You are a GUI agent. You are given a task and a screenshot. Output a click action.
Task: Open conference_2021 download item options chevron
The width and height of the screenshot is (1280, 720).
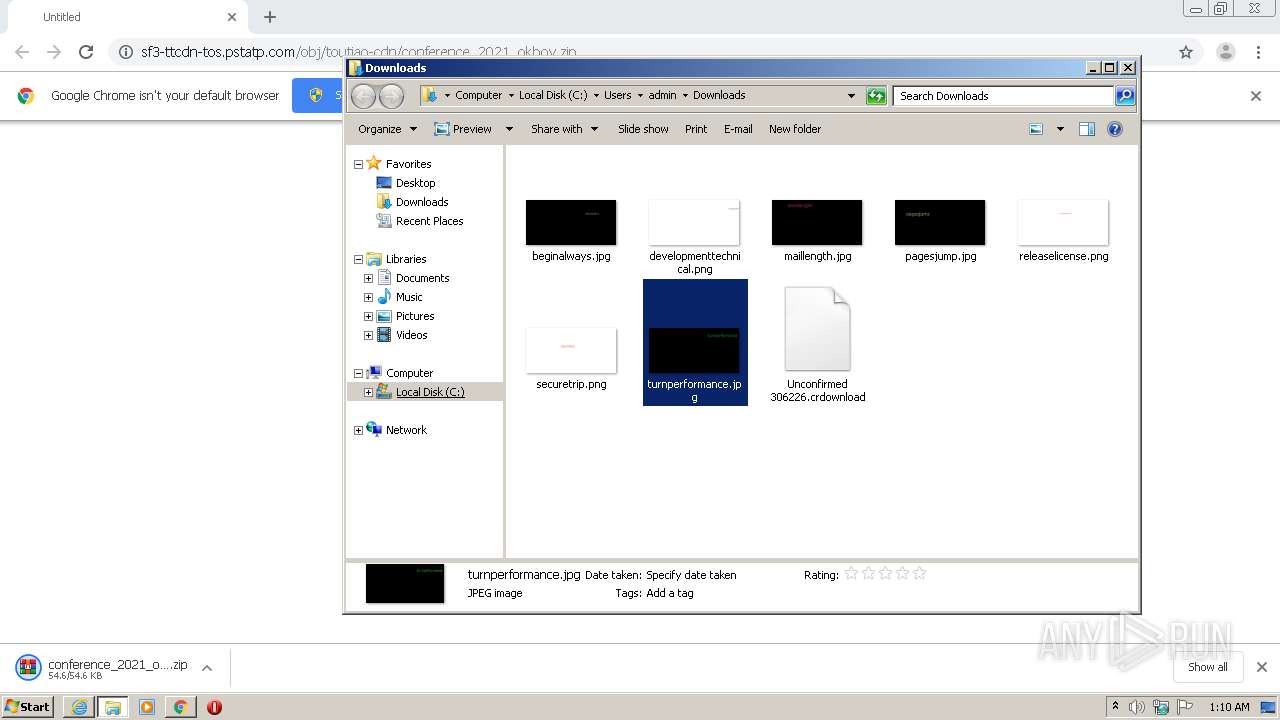click(207, 667)
